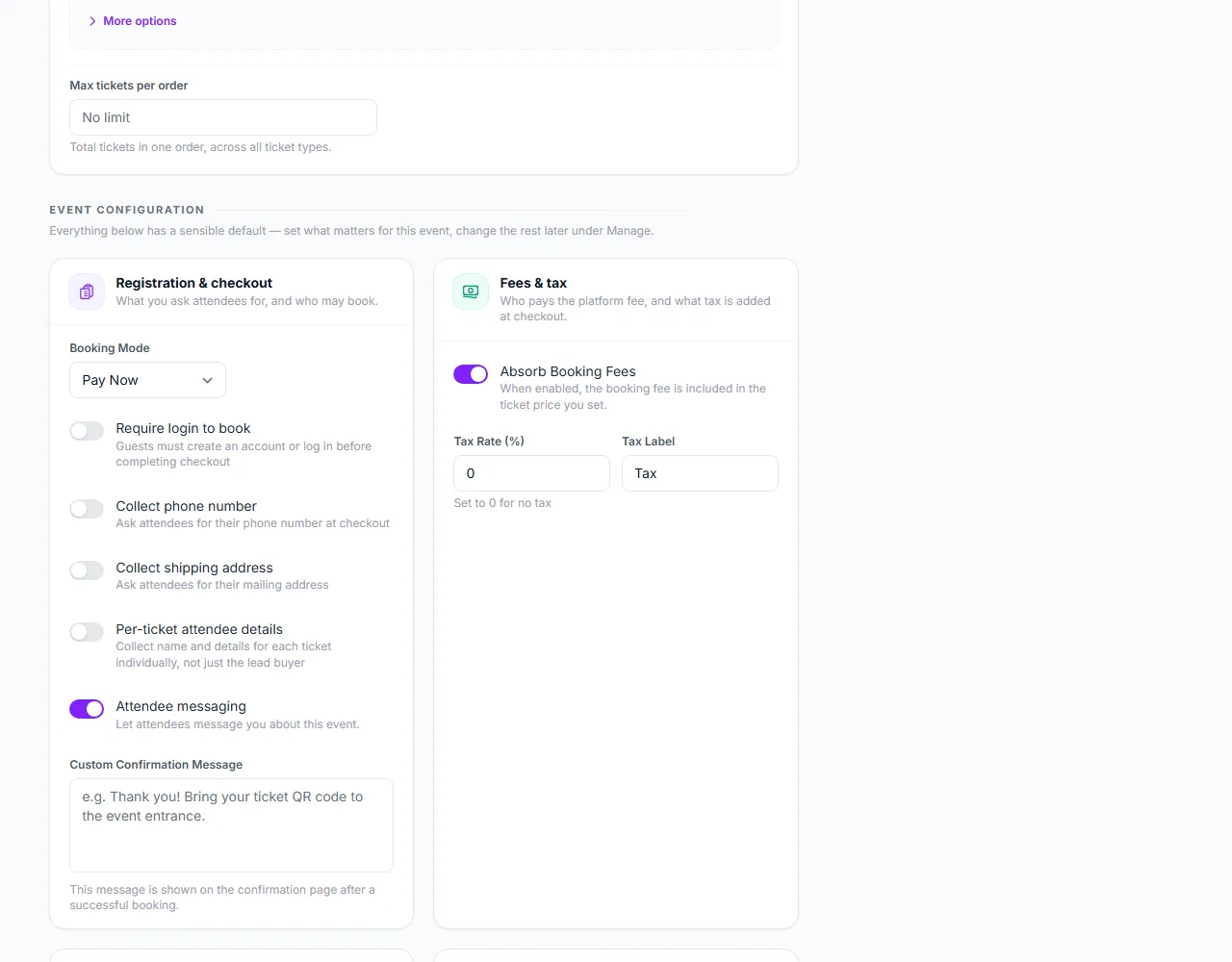1232x962 pixels.
Task: Turn on Collect phone number
Action: [87, 509]
